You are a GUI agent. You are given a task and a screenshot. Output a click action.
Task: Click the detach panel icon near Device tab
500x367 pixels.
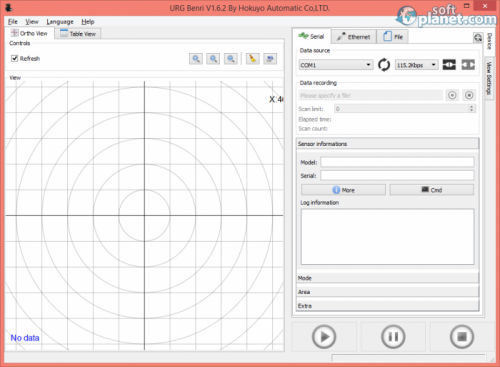coord(478,37)
